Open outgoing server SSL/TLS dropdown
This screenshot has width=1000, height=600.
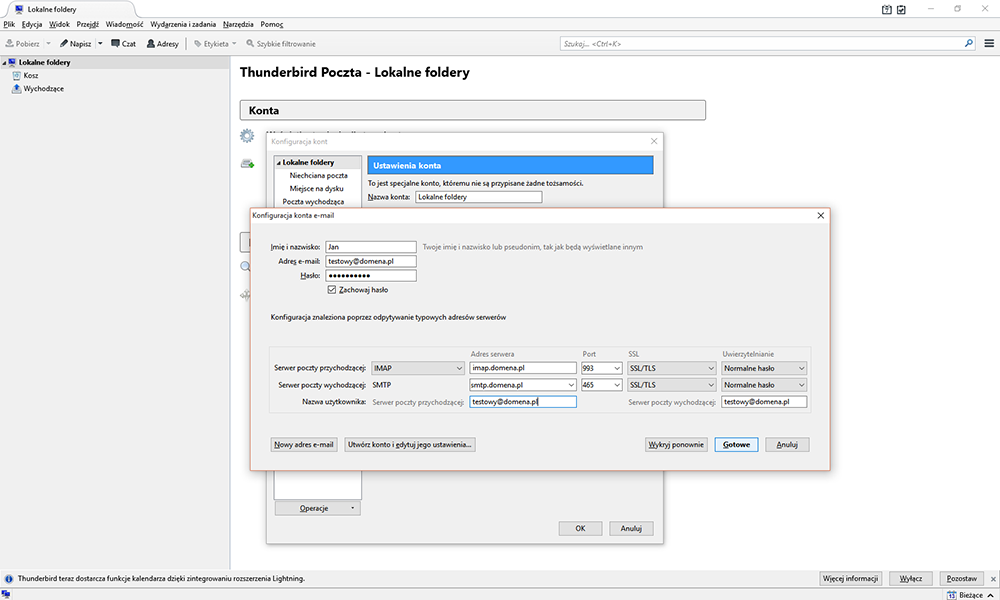pyautogui.click(x=672, y=384)
